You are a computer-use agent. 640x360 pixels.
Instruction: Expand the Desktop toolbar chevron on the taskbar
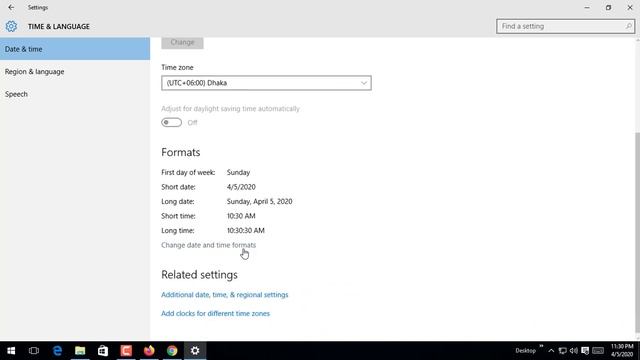coord(541,346)
